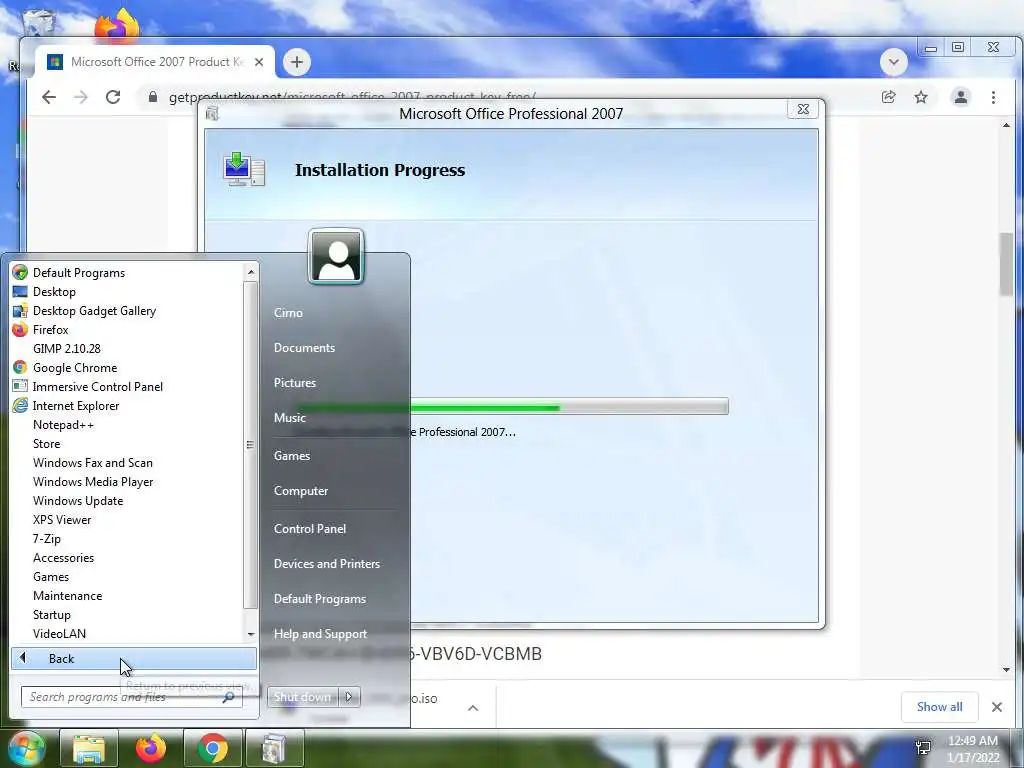The height and width of the screenshot is (768, 1024).
Task: Click the Search programs and files box
Action: click(x=131, y=697)
